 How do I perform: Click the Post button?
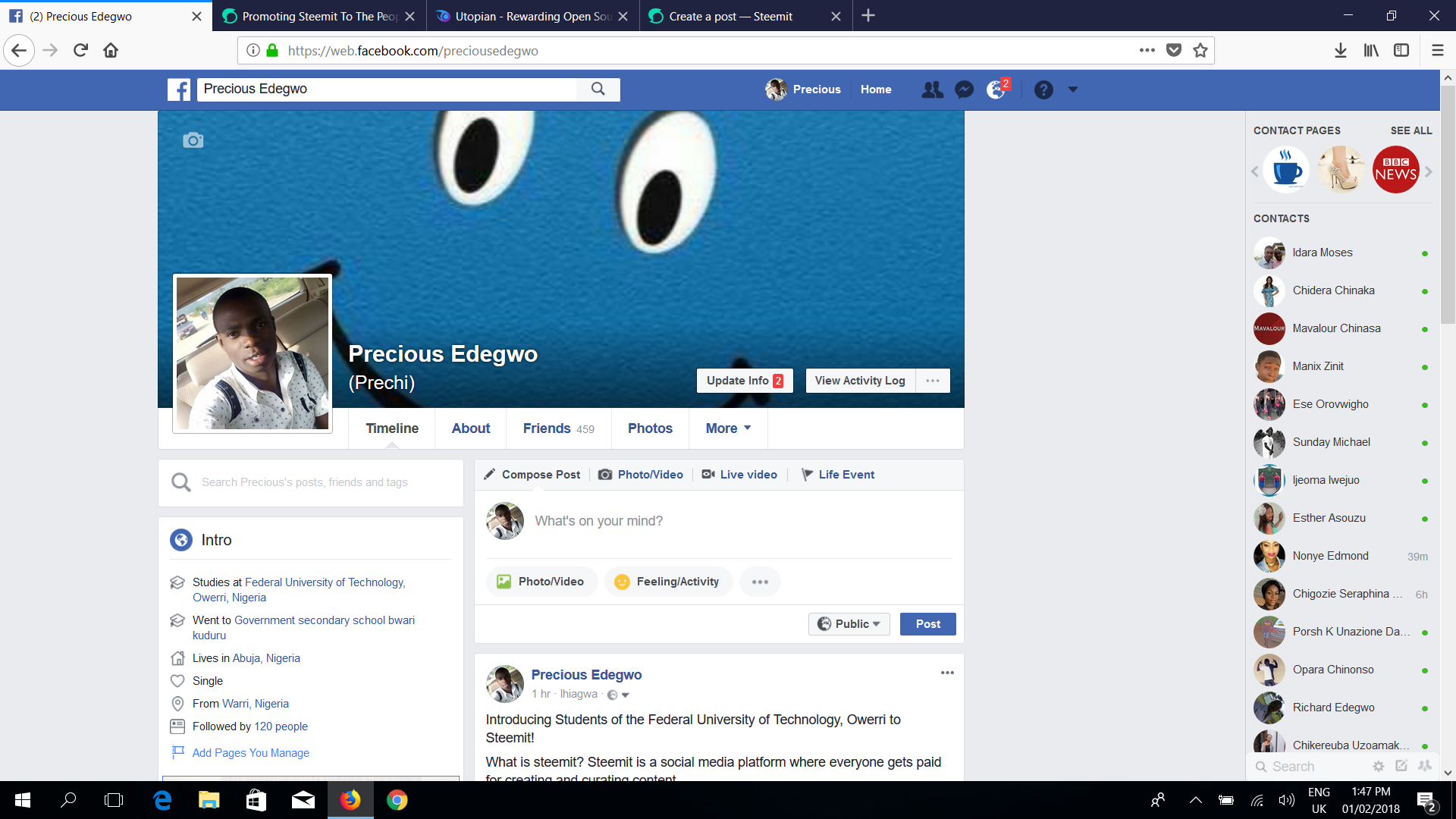[927, 623]
